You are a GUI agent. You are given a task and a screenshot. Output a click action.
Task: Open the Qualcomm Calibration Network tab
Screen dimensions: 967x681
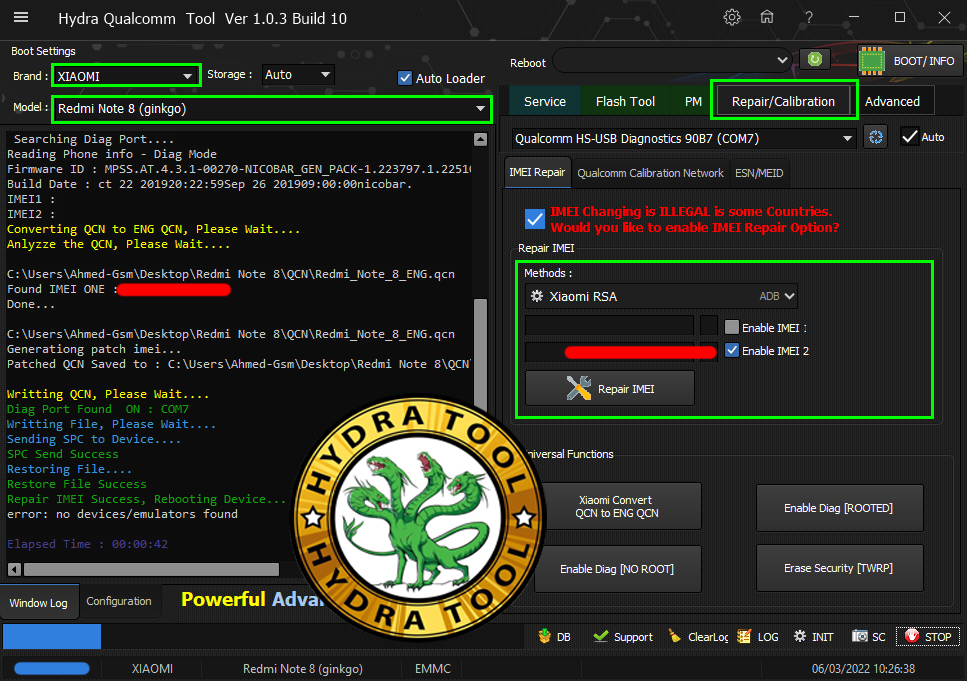coord(650,173)
